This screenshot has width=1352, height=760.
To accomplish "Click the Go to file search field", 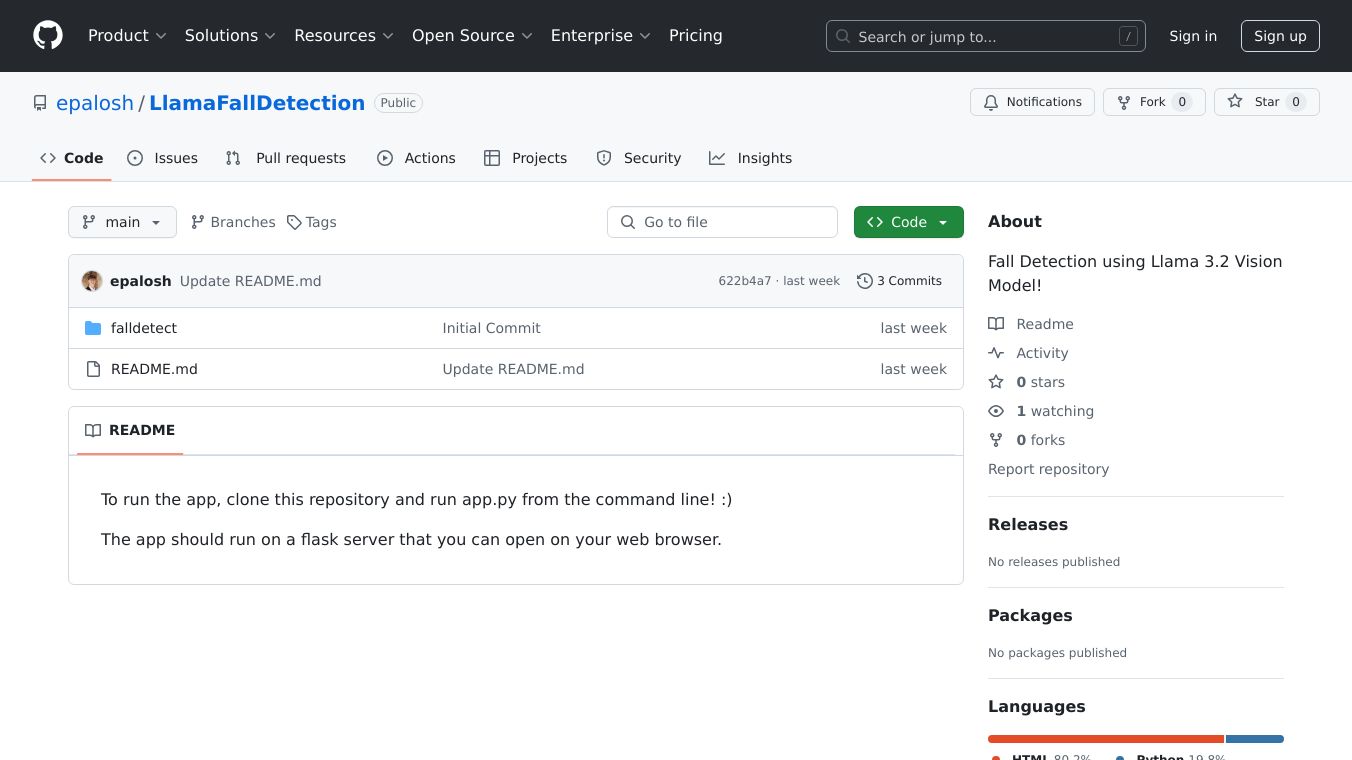I will click(x=722, y=222).
